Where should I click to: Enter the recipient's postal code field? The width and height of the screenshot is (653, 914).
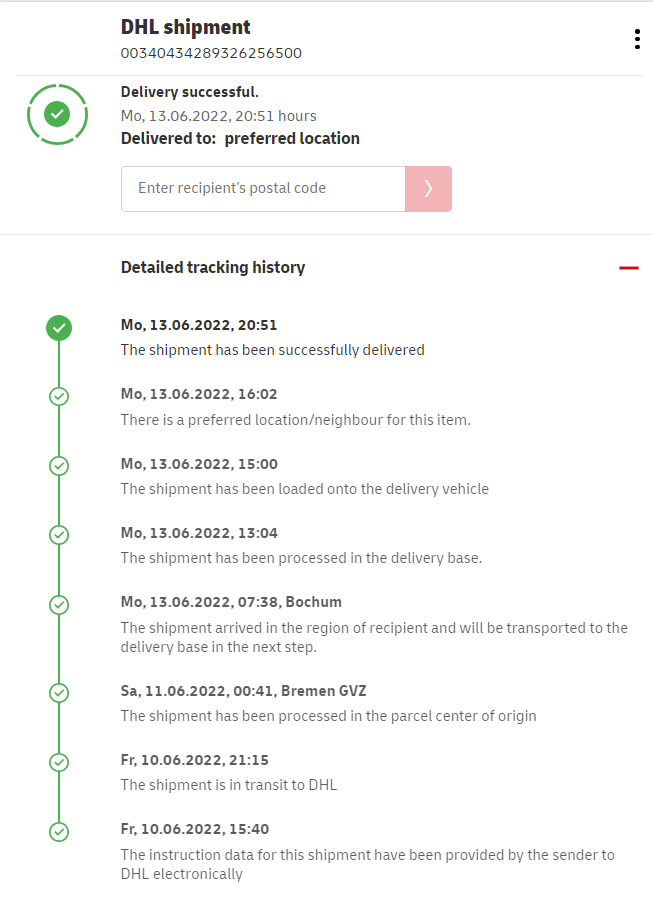[x=263, y=188]
